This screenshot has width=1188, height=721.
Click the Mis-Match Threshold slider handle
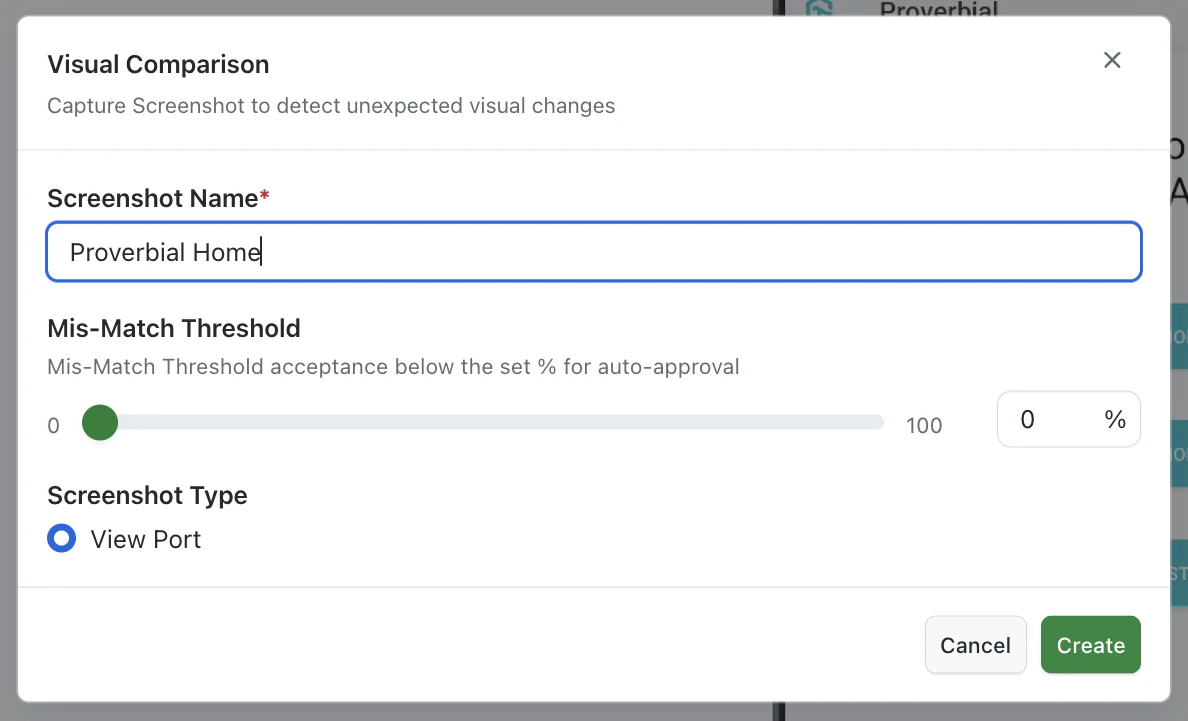(x=100, y=423)
